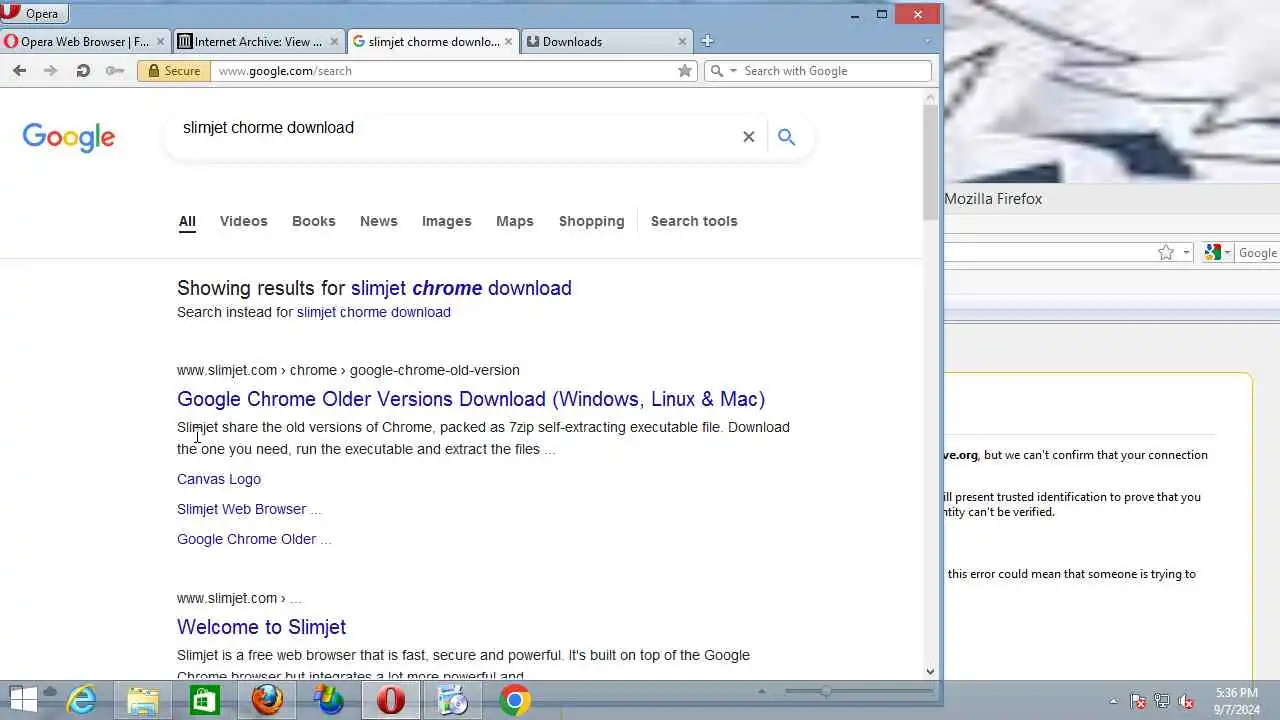
Task: Go forward with the forward arrow
Action: point(51,70)
